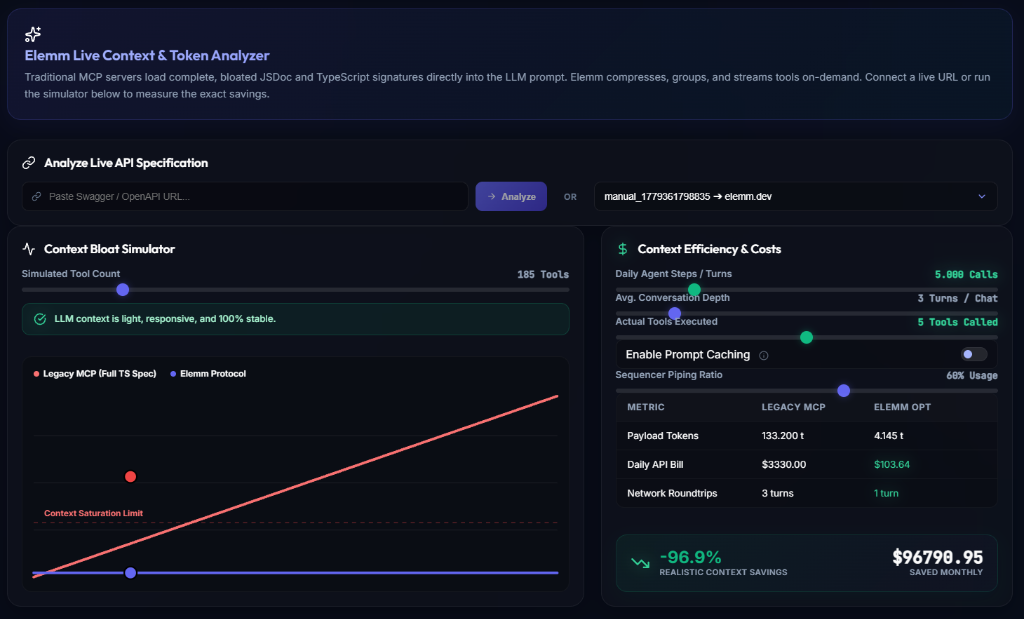Click the Avg. Conversation Depth slider handle
This screenshot has width=1024, height=619.
click(x=675, y=313)
